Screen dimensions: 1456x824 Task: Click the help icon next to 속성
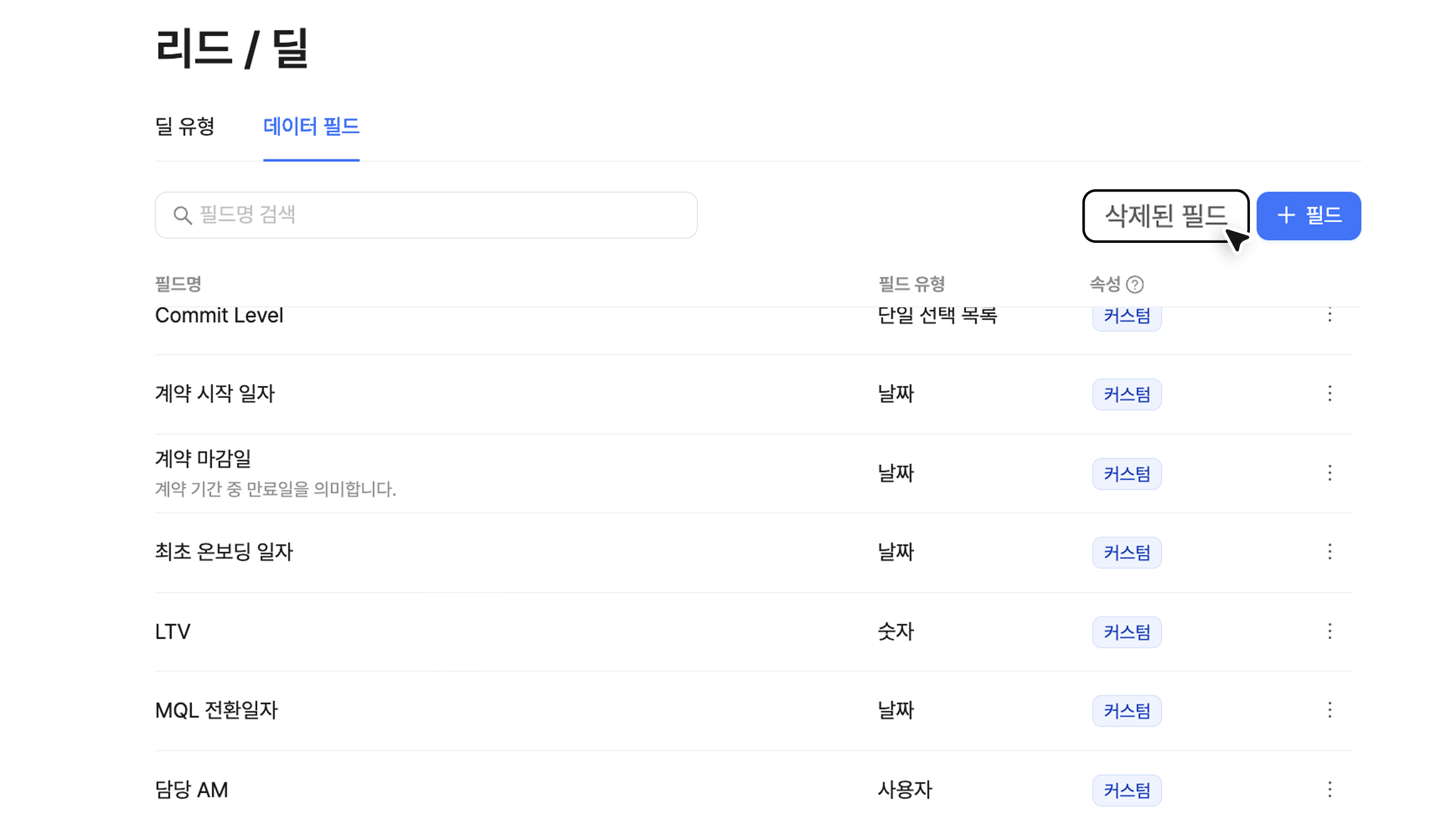[1134, 284]
